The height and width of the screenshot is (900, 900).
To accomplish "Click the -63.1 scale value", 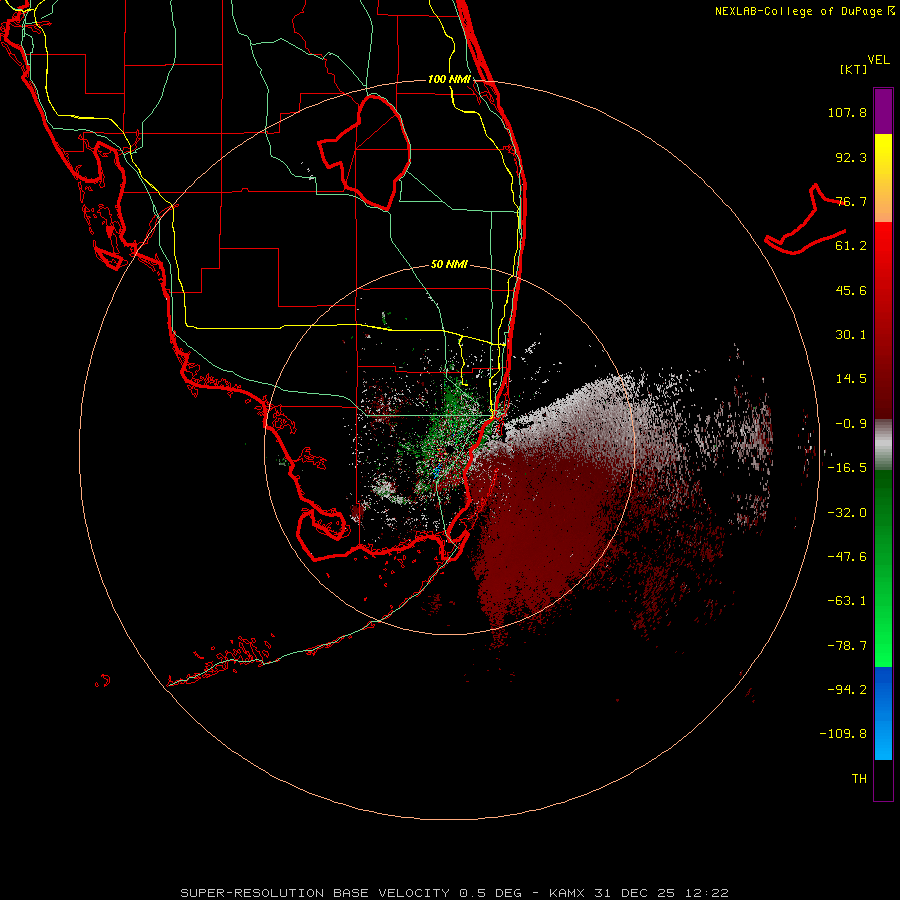I will click(x=847, y=601).
